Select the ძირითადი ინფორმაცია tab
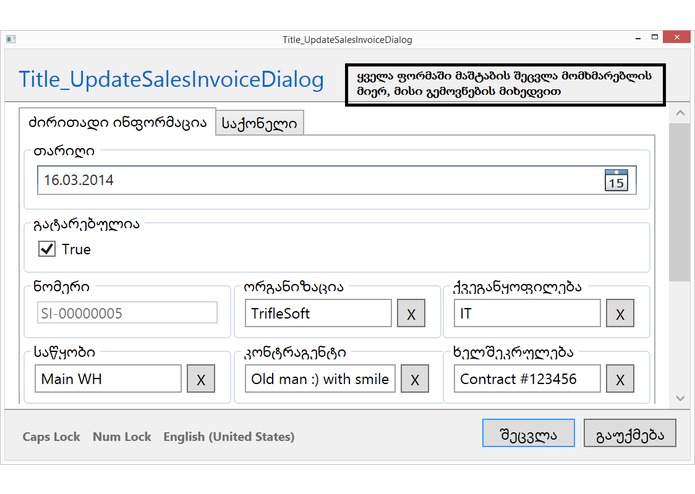Screen dimensions: 695x494 point(117,121)
